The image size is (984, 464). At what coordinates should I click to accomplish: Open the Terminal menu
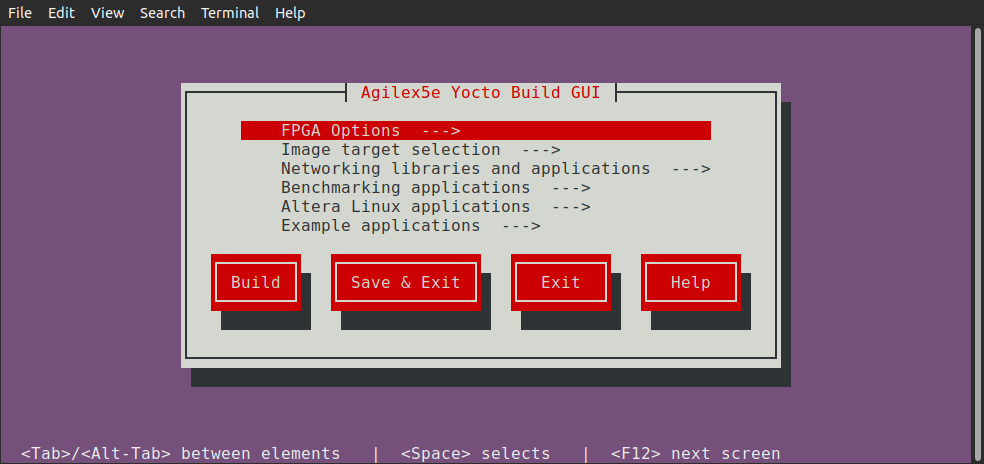pos(230,13)
